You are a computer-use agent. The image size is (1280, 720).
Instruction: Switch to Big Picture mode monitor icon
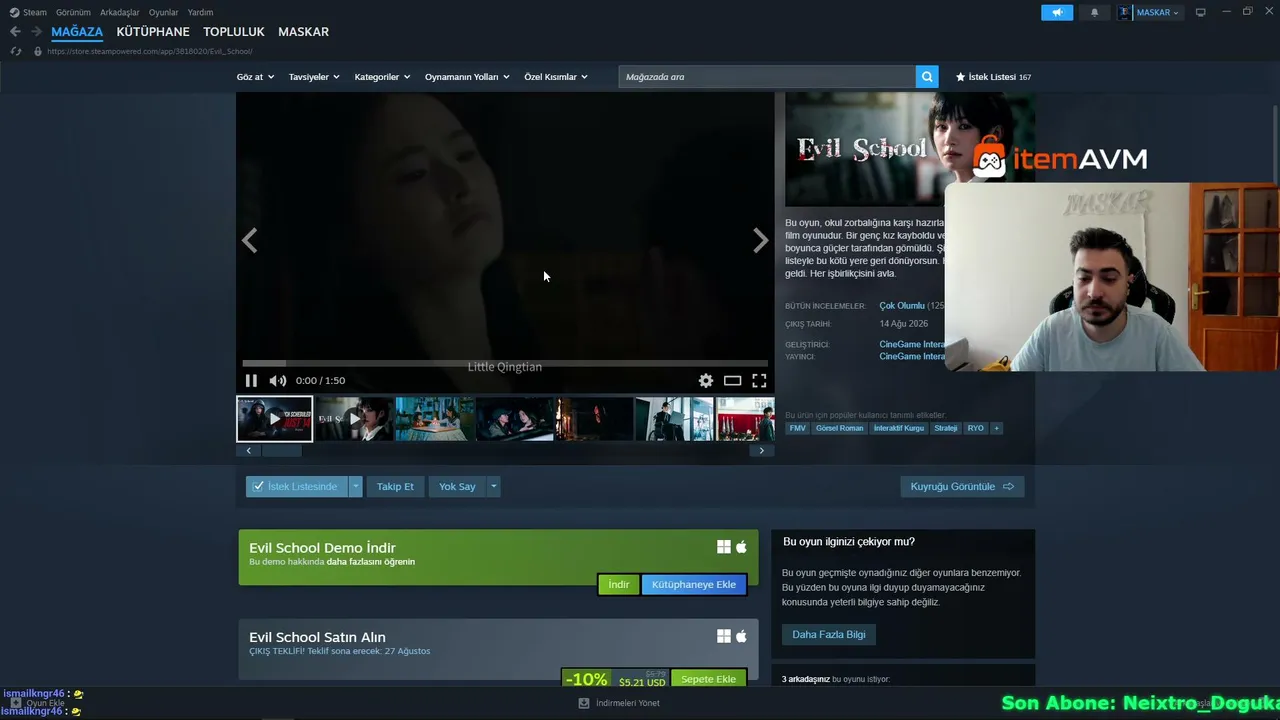[1200, 12]
